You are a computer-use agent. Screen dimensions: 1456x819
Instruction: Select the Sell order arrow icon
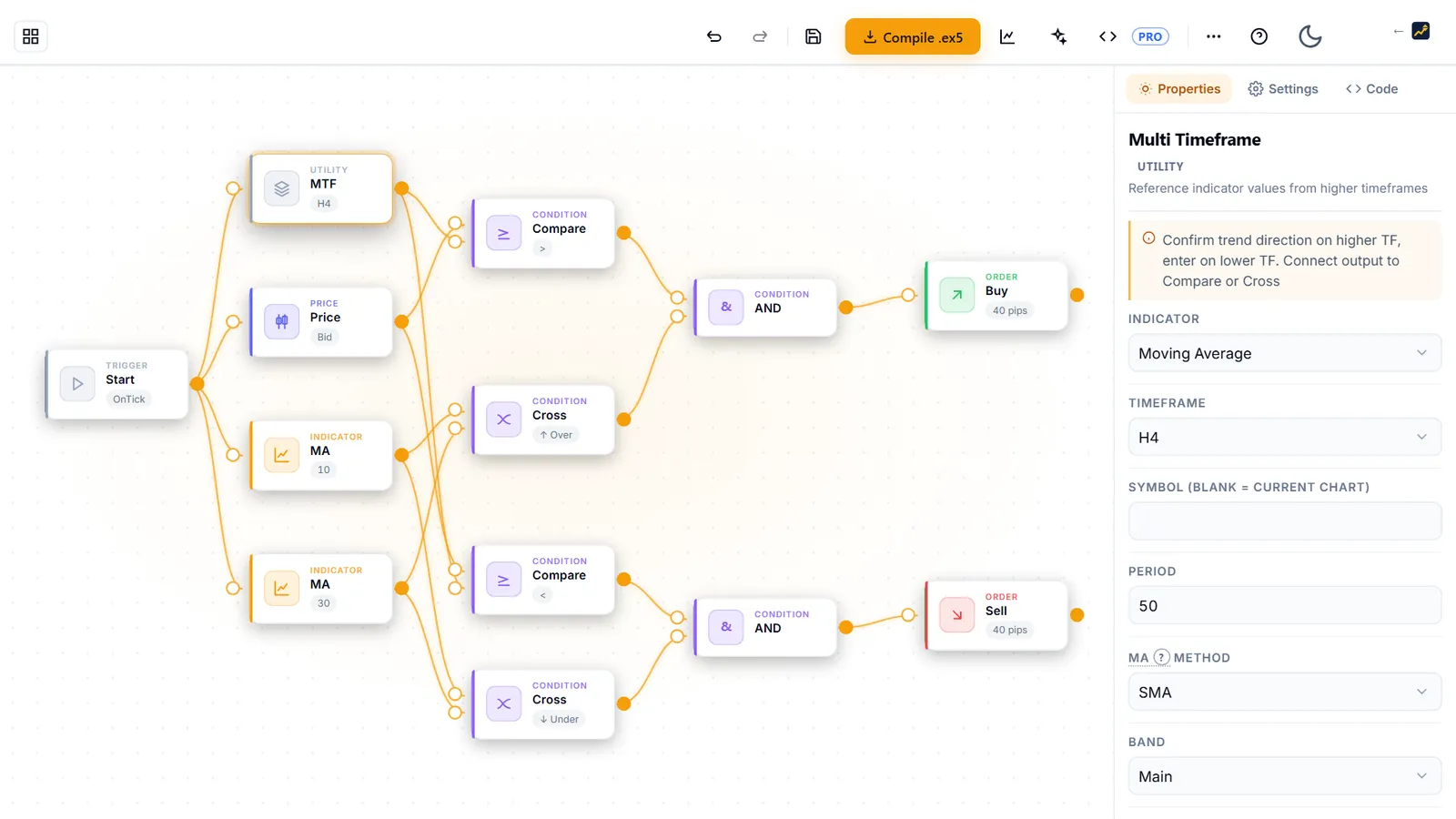click(x=957, y=615)
